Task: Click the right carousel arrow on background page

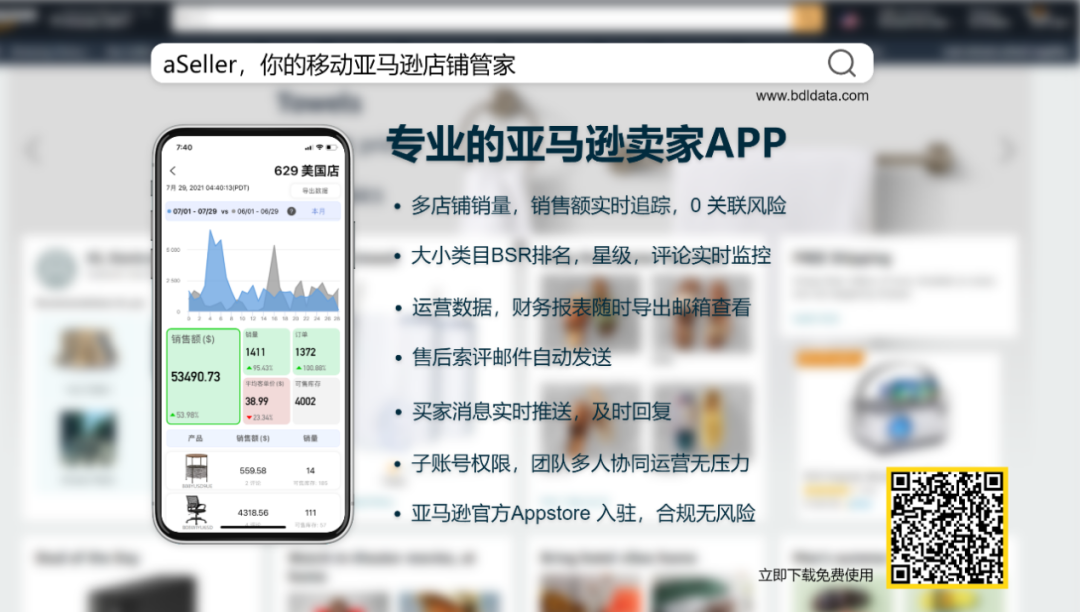Action: point(1007,150)
